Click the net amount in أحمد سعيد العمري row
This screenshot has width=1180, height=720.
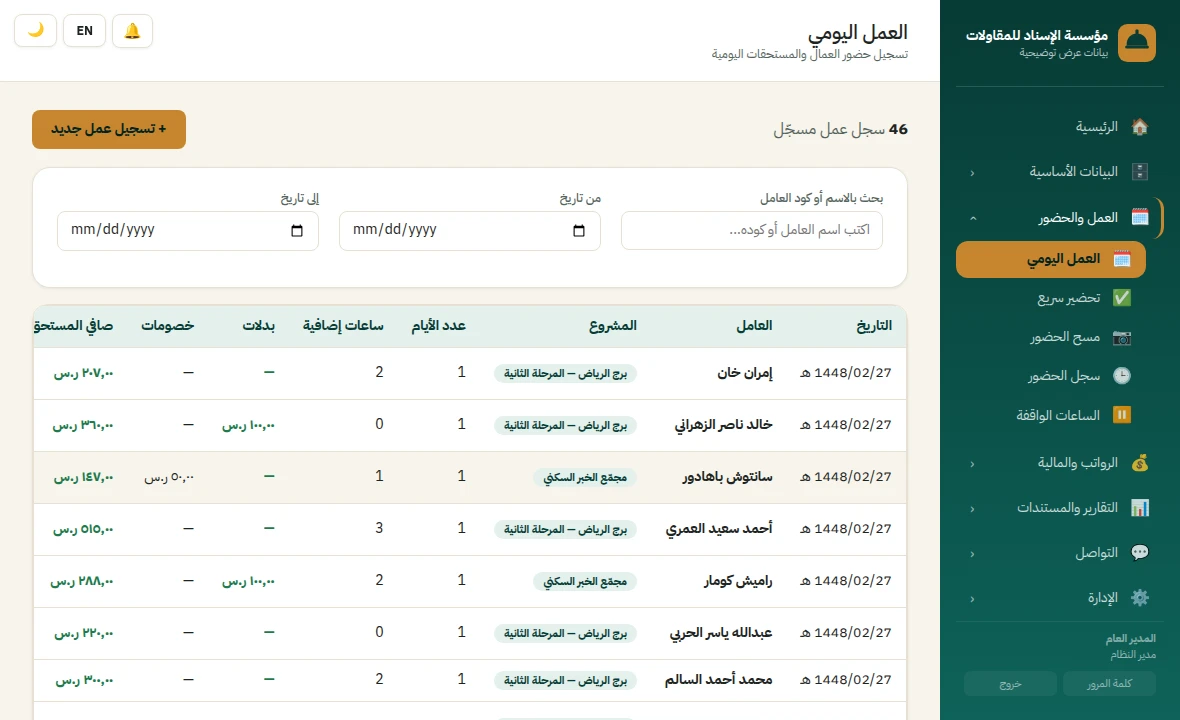[x=84, y=530]
